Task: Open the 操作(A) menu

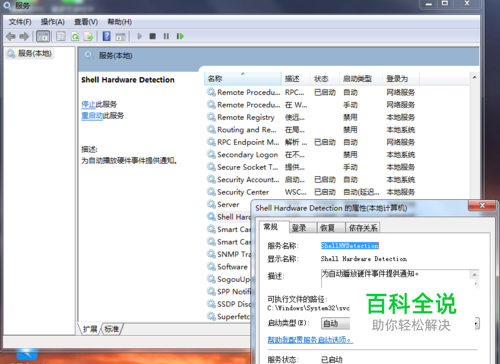Action: click(x=53, y=22)
